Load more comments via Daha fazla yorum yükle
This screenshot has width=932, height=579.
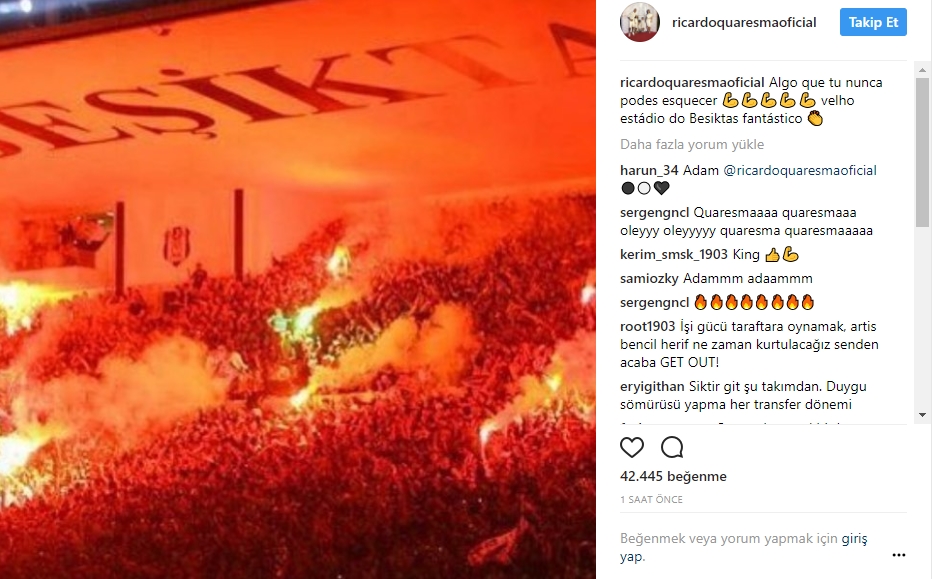click(692, 144)
